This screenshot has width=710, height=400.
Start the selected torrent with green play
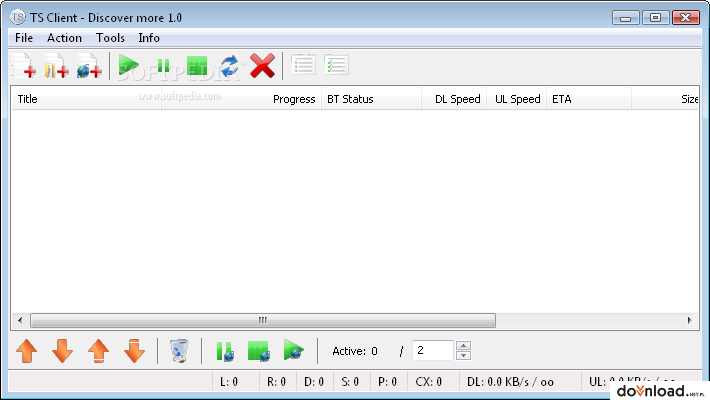click(128, 66)
